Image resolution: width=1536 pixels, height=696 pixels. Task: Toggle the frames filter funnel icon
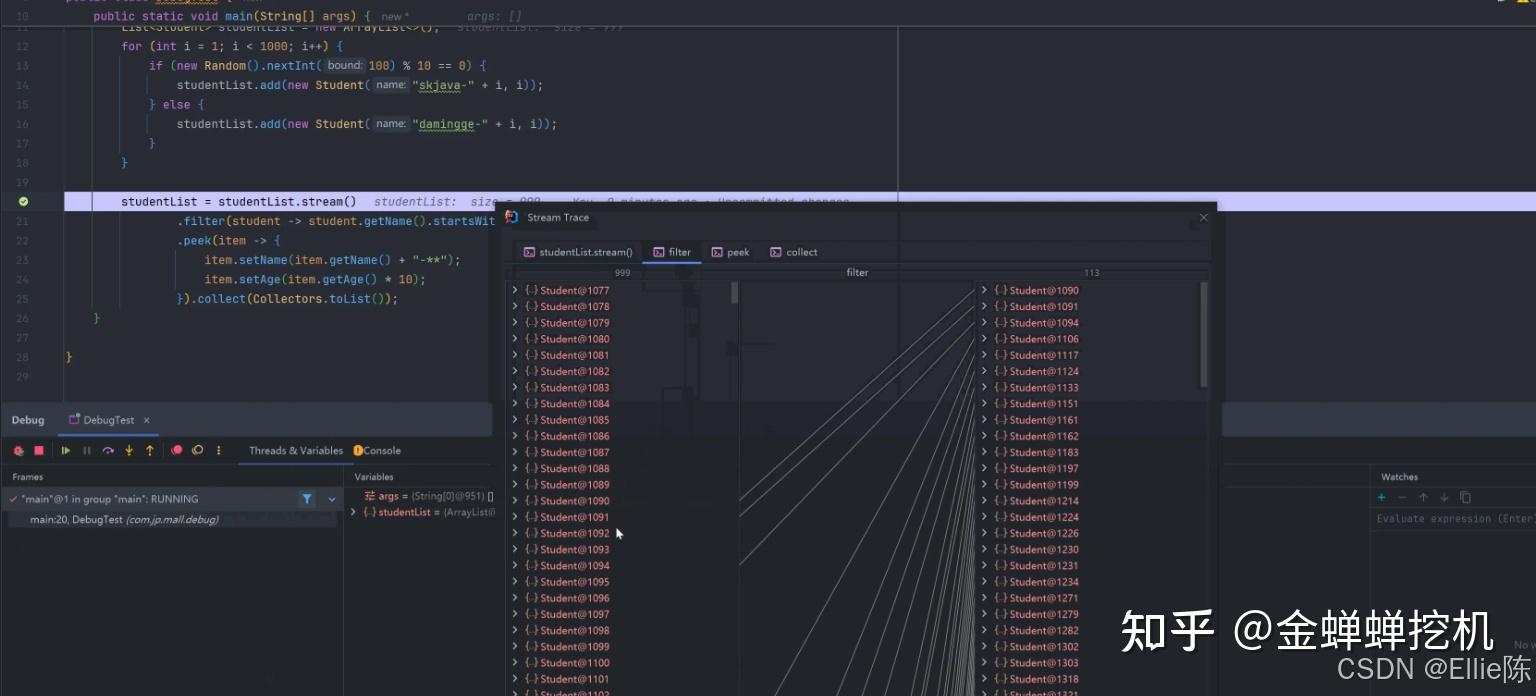(x=307, y=499)
